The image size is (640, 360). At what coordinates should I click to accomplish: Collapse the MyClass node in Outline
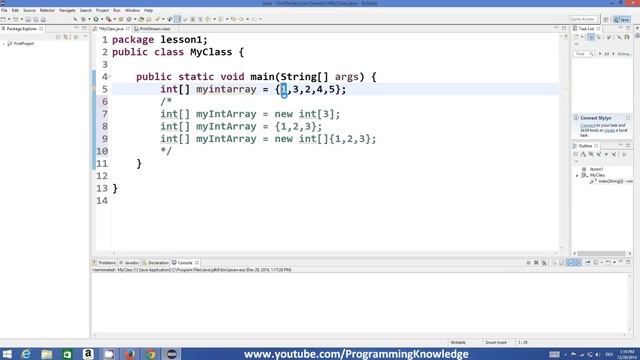tap(577, 175)
